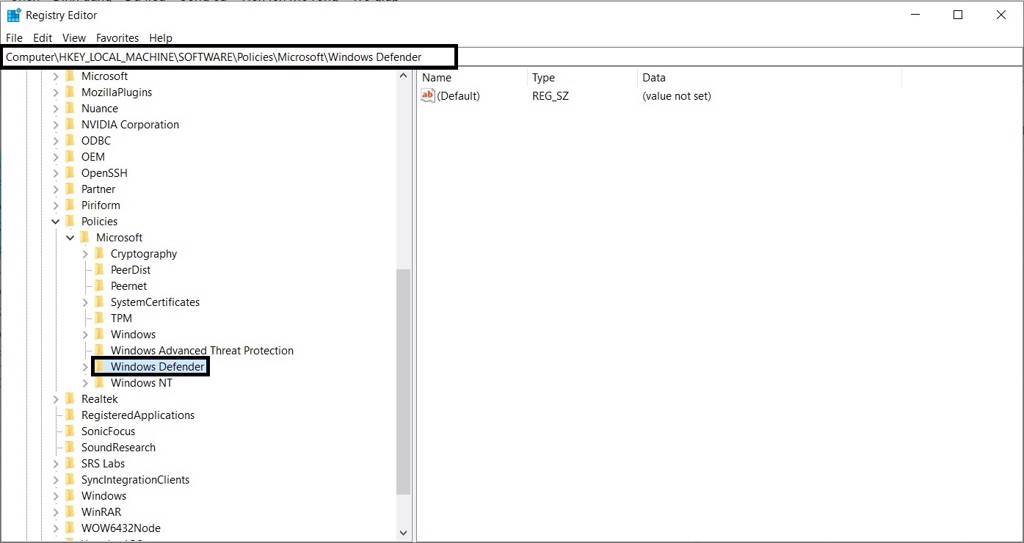This screenshot has height=543, width=1024.
Task: Expand the ODBC key
Action: tap(56, 140)
